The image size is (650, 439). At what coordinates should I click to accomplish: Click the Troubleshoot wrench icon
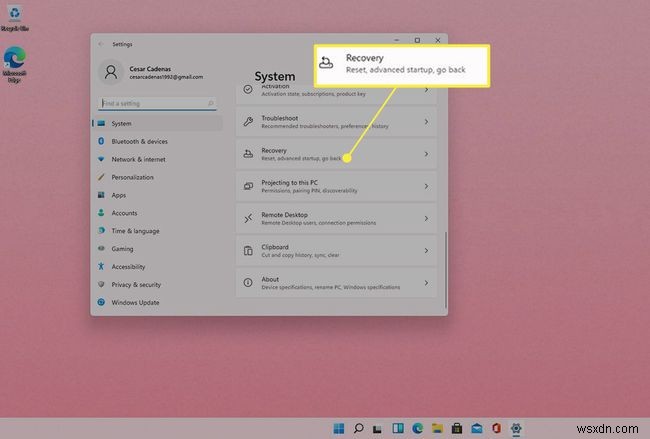click(x=248, y=121)
